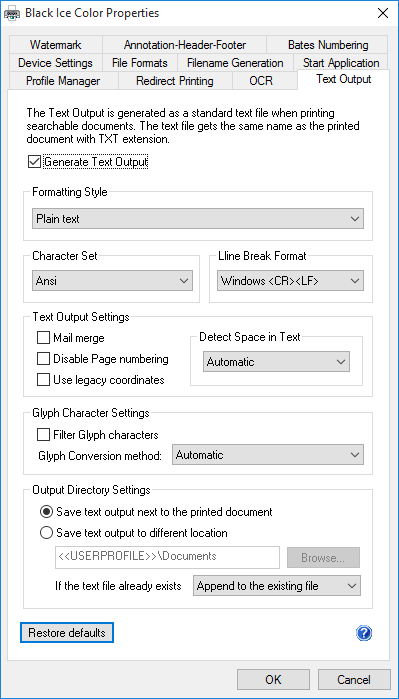The height and width of the screenshot is (699, 399).
Task: Click the output directory path field
Action: [x=168, y=557]
